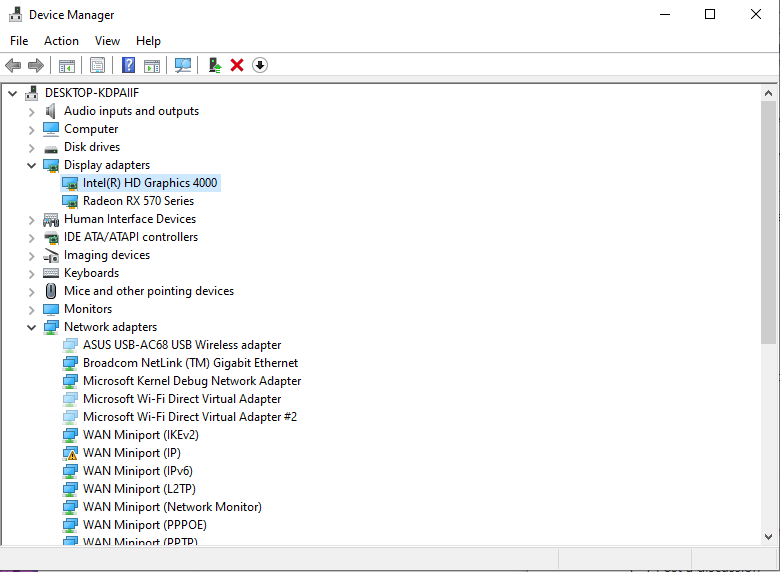Collapse the DESKTOP-KDPAIIF root node

pos(13,93)
